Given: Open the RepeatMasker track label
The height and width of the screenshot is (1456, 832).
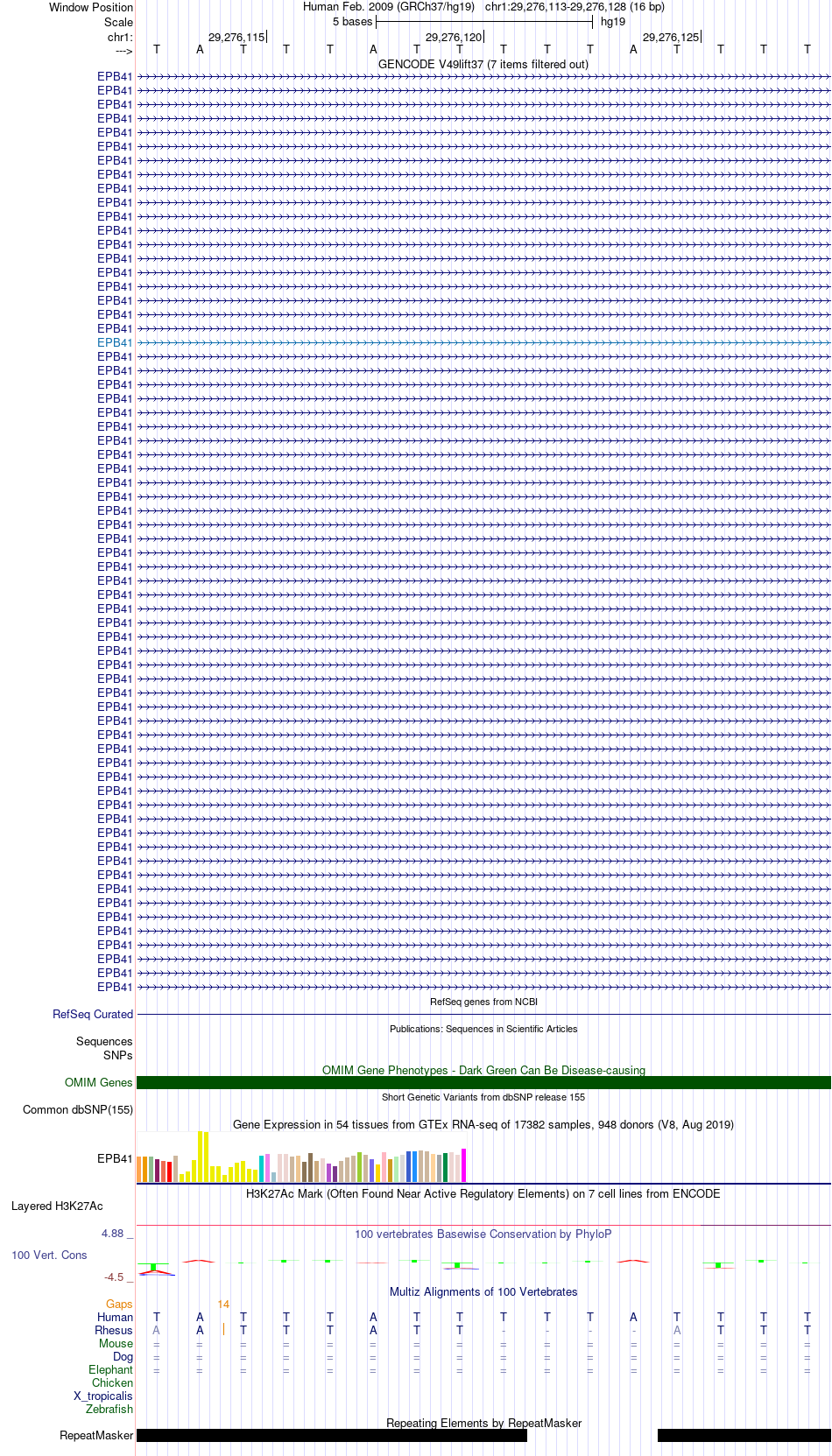Looking at the screenshot, I should click(x=96, y=1435).
